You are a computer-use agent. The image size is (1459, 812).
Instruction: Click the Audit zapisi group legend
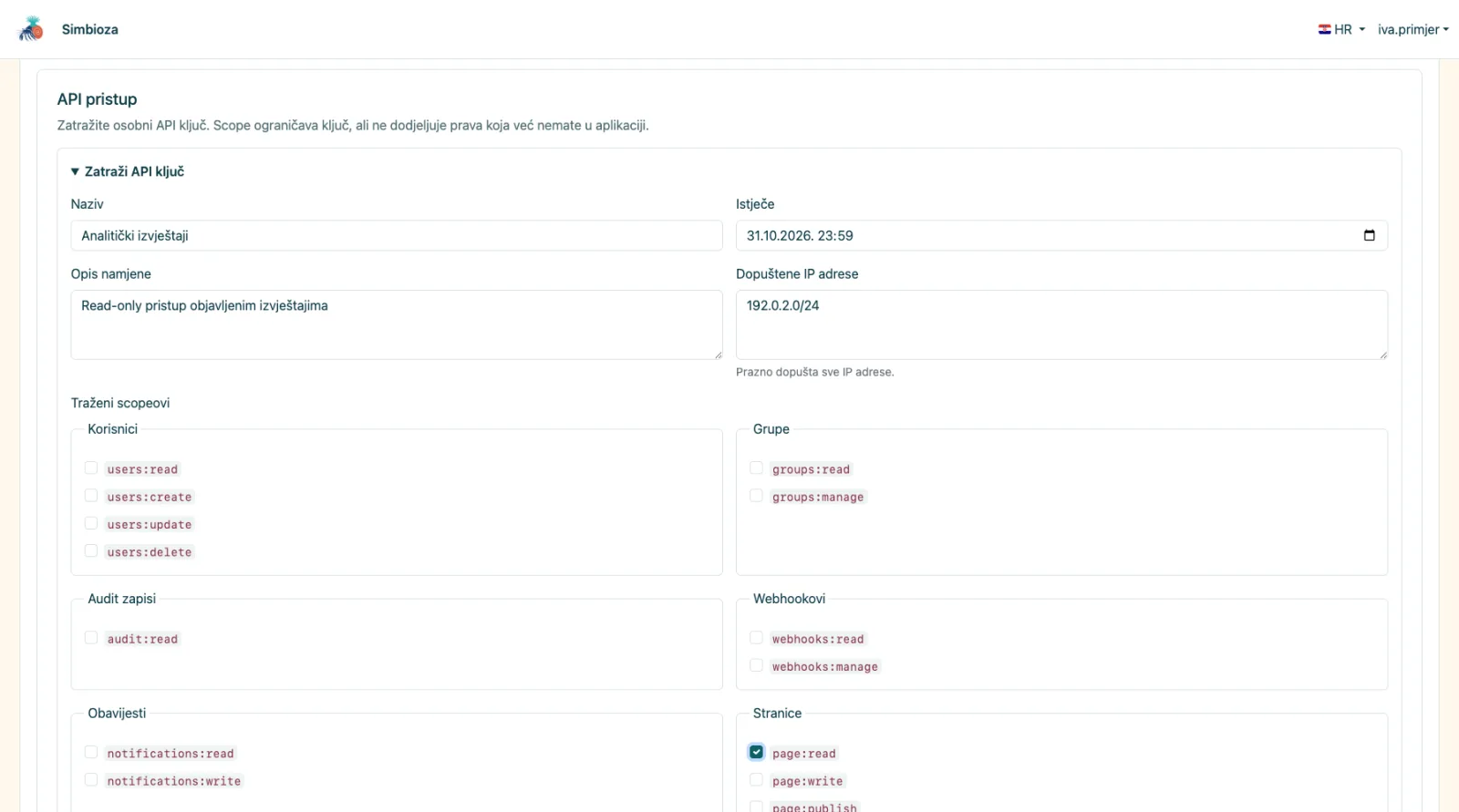122,599
